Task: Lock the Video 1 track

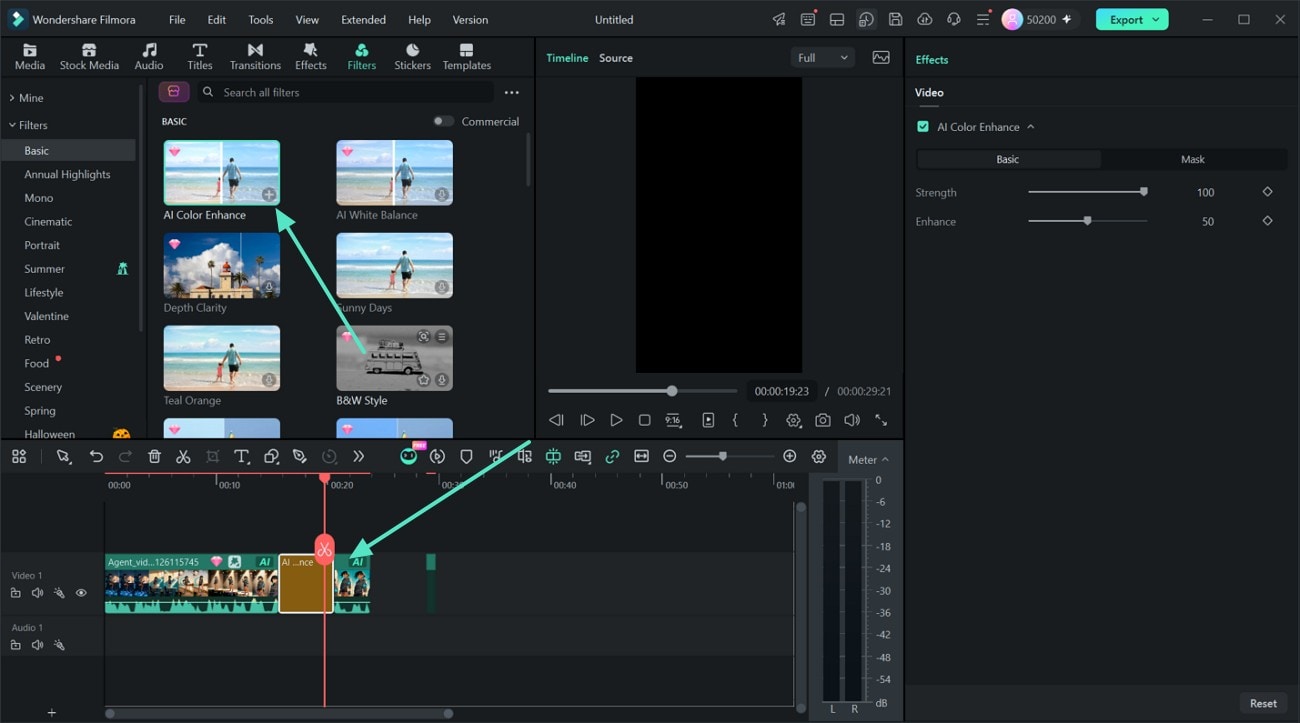Action: click(x=16, y=593)
